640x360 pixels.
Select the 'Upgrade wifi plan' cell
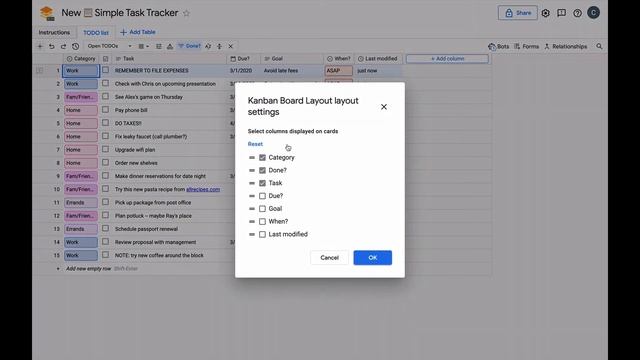[169, 150]
